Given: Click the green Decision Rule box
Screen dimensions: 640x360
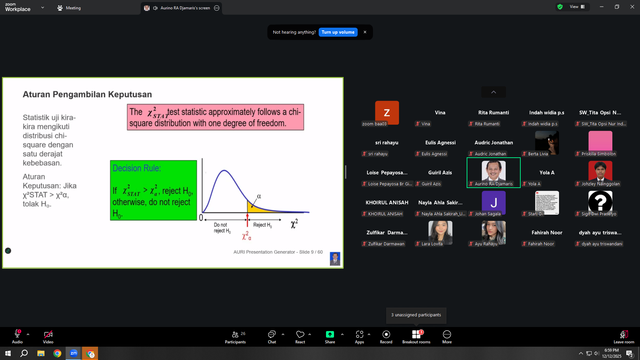Looking at the screenshot, I should (x=153, y=190).
